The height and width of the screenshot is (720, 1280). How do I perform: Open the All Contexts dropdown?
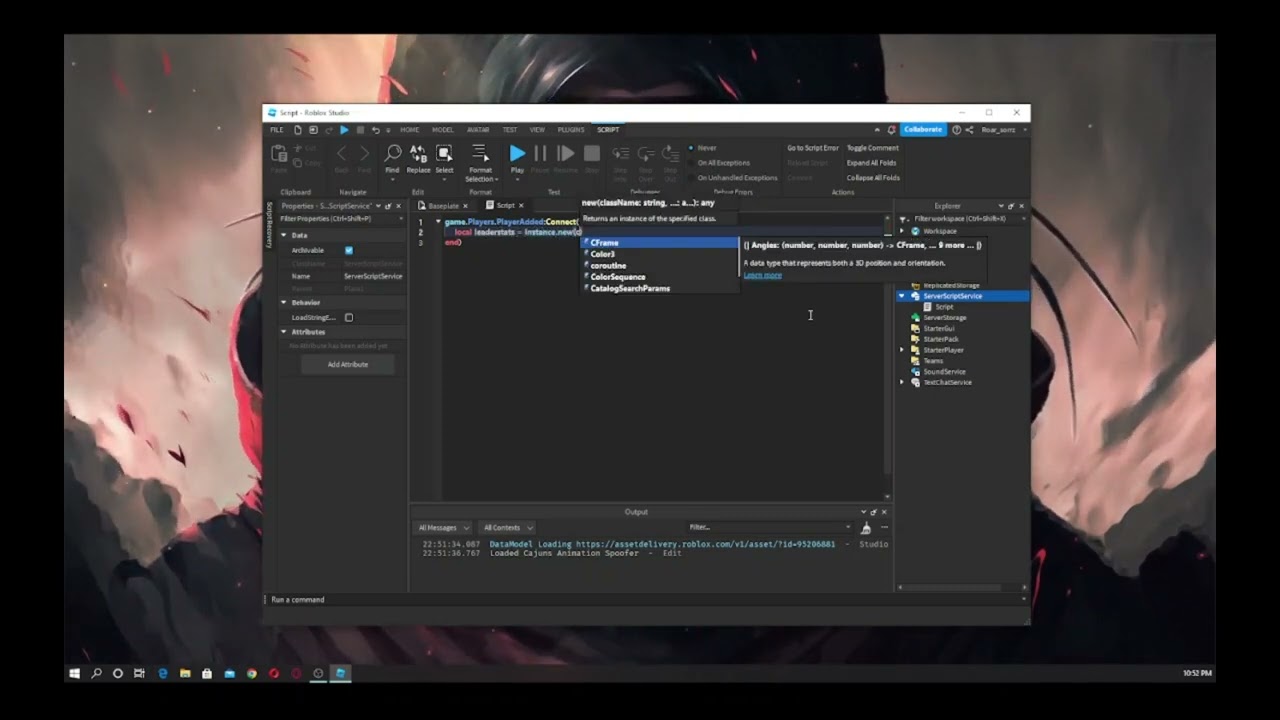tap(508, 528)
